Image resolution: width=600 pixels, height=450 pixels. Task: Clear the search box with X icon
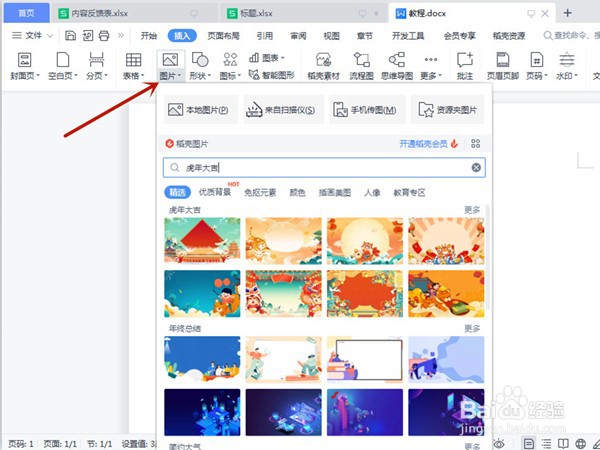tap(476, 167)
